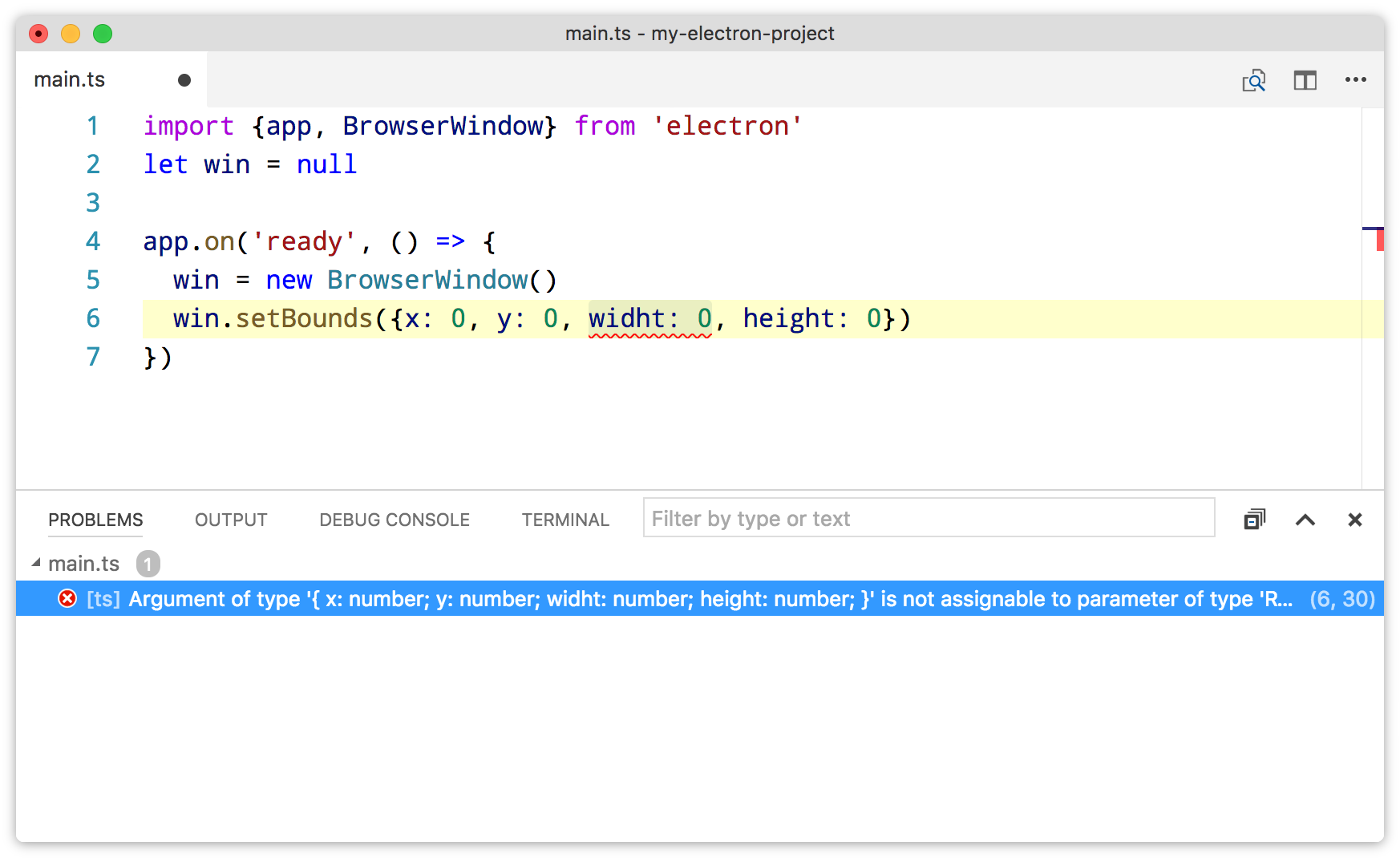The width and height of the screenshot is (1400, 858).
Task: Click line number 1 in the gutter
Action: (93, 126)
